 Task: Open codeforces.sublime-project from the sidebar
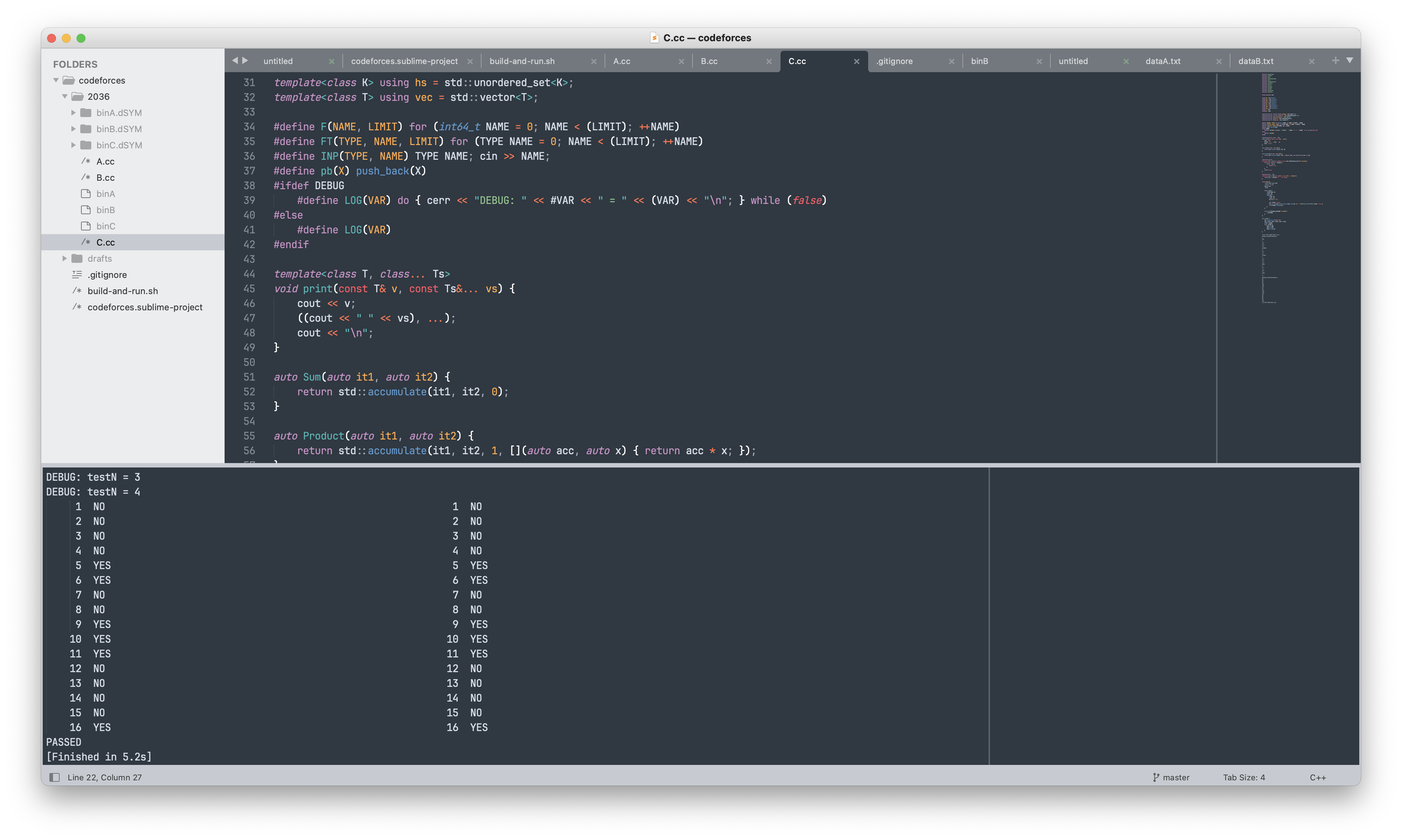click(145, 307)
